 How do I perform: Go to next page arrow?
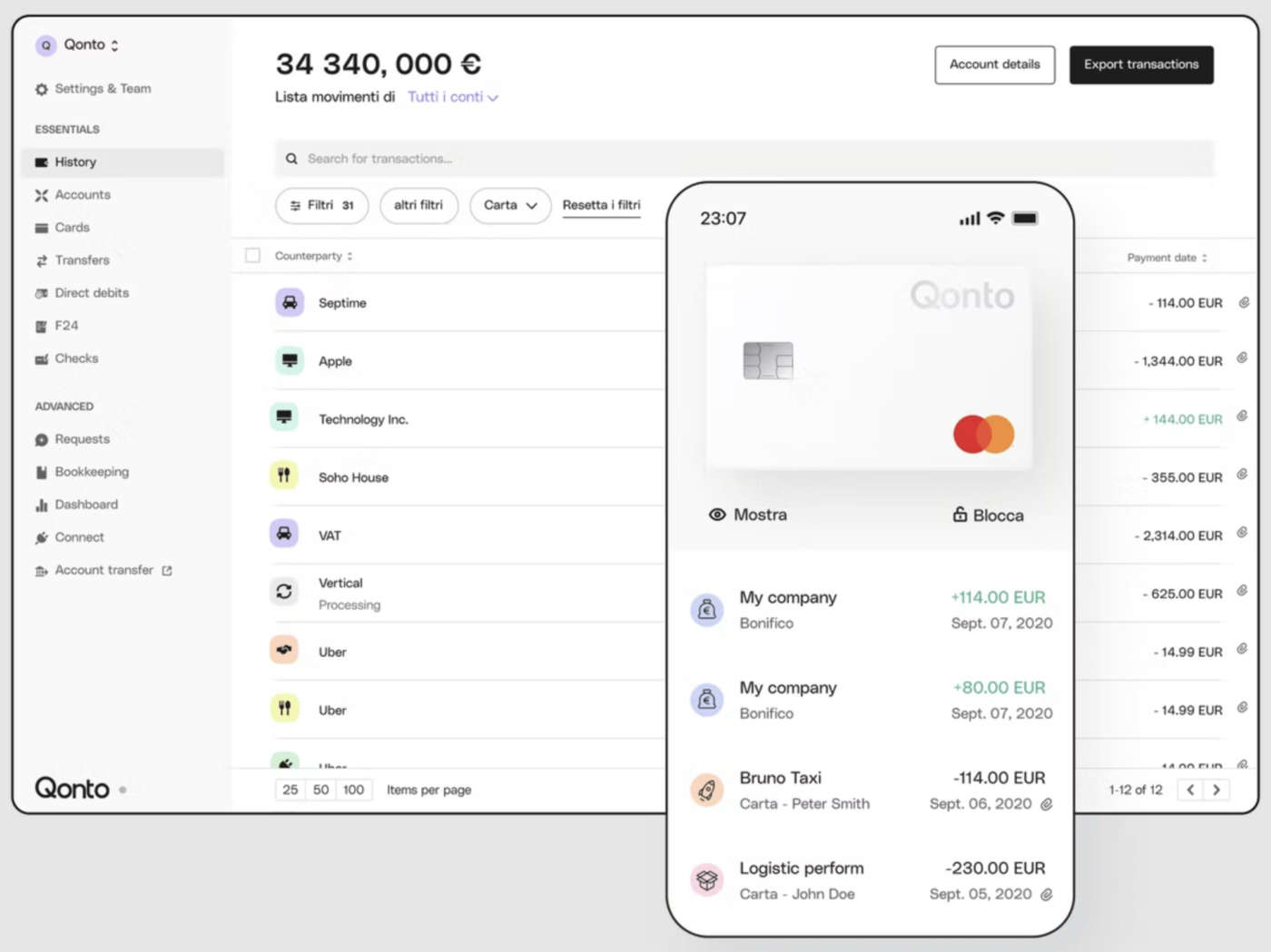(x=1217, y=790)
